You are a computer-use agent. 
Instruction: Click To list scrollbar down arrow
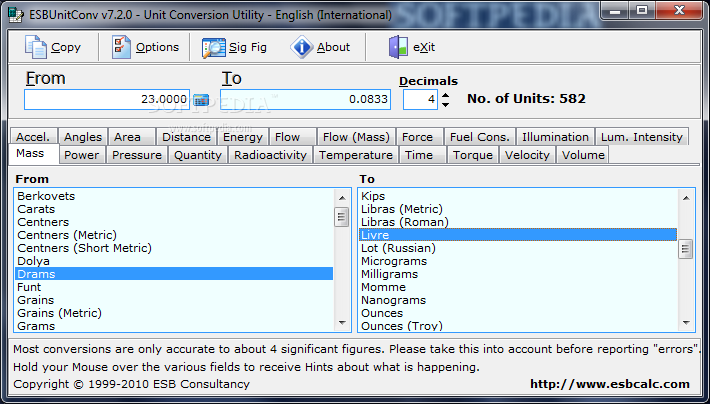(686, 323)
